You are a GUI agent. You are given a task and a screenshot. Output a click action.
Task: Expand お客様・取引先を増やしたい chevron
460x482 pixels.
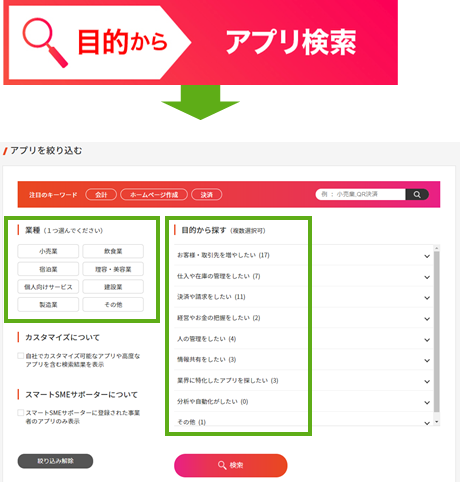tap(427, 256)
